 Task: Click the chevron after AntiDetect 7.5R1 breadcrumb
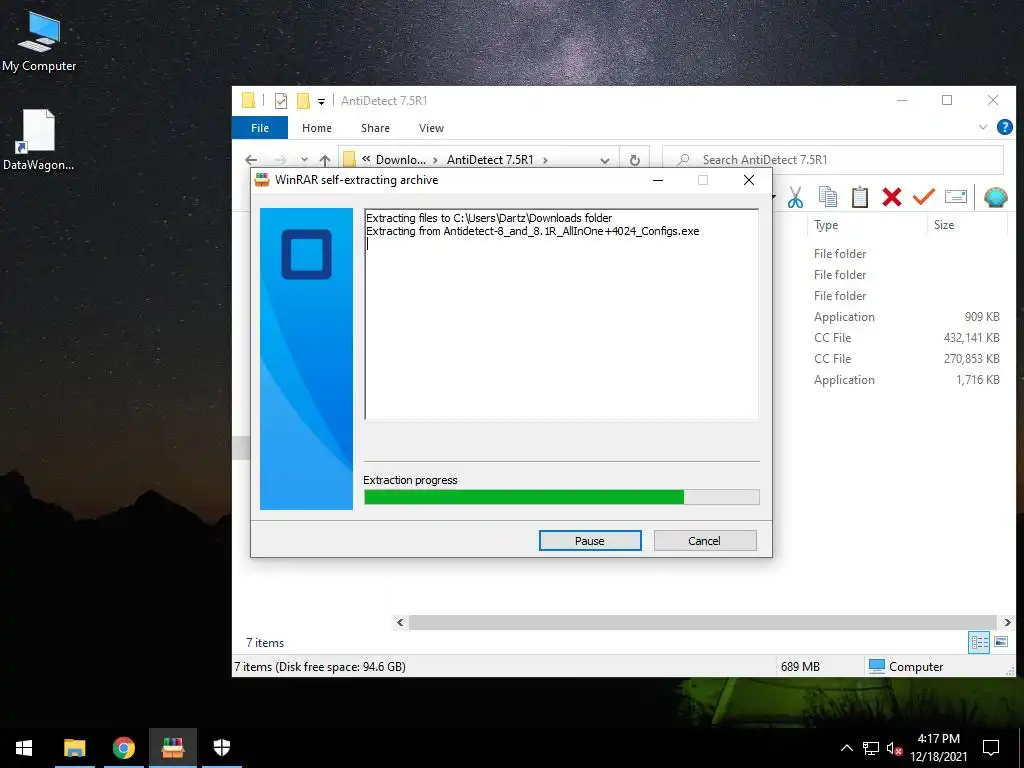545,160
